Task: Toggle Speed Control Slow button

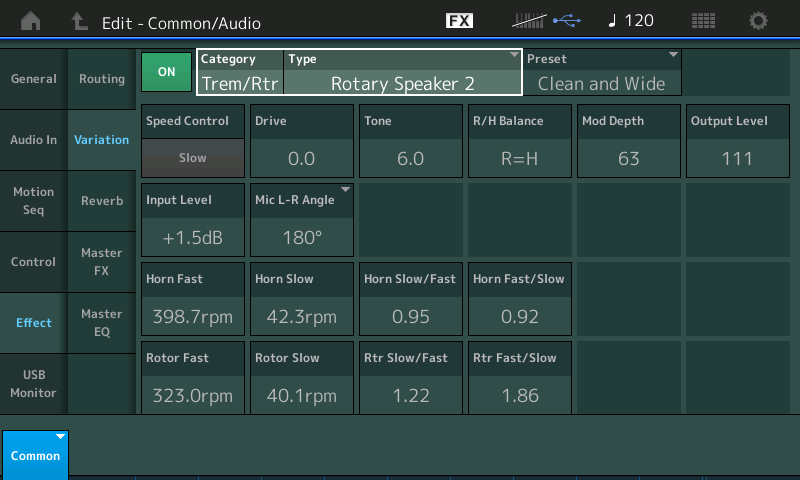Action: [192, 158]
